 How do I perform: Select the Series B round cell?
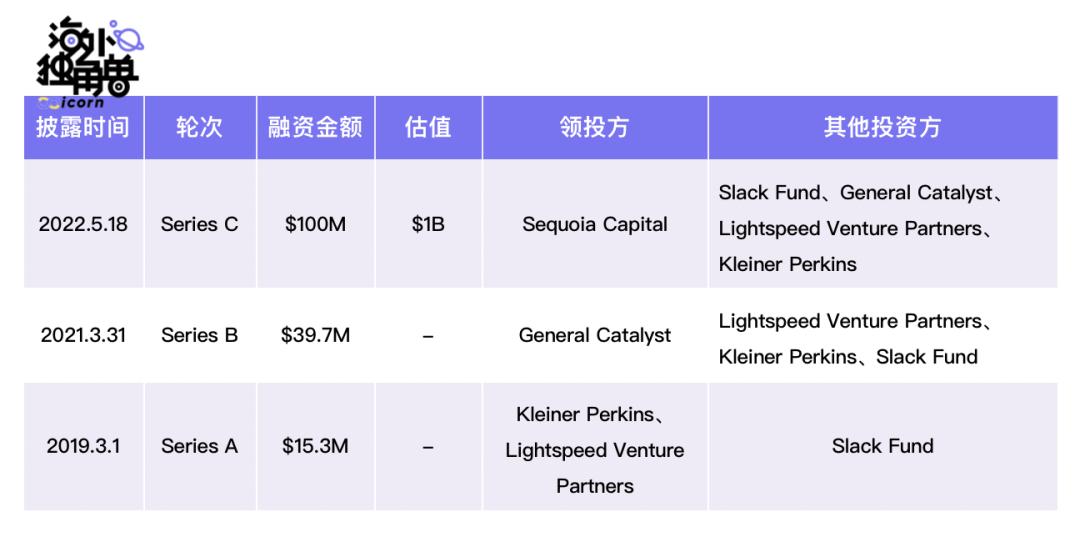click(200, 336)
